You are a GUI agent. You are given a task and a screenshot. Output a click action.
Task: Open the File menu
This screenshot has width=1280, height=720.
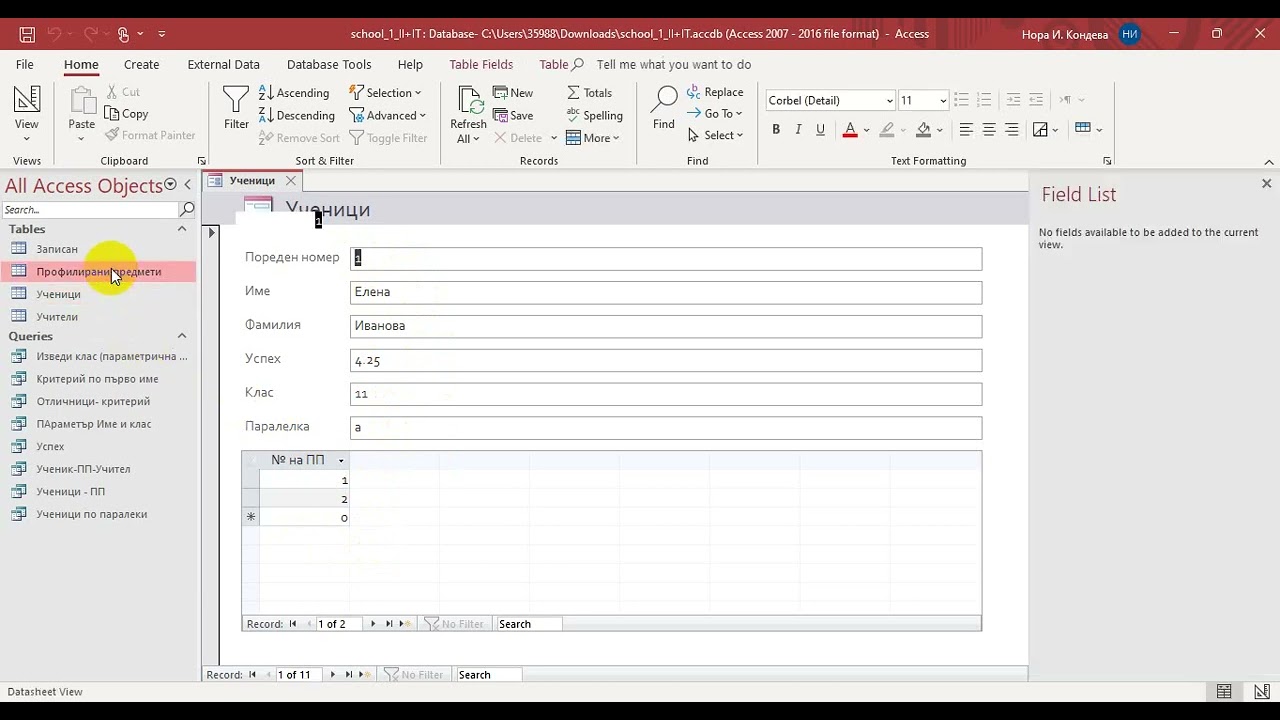pos(25,64)
